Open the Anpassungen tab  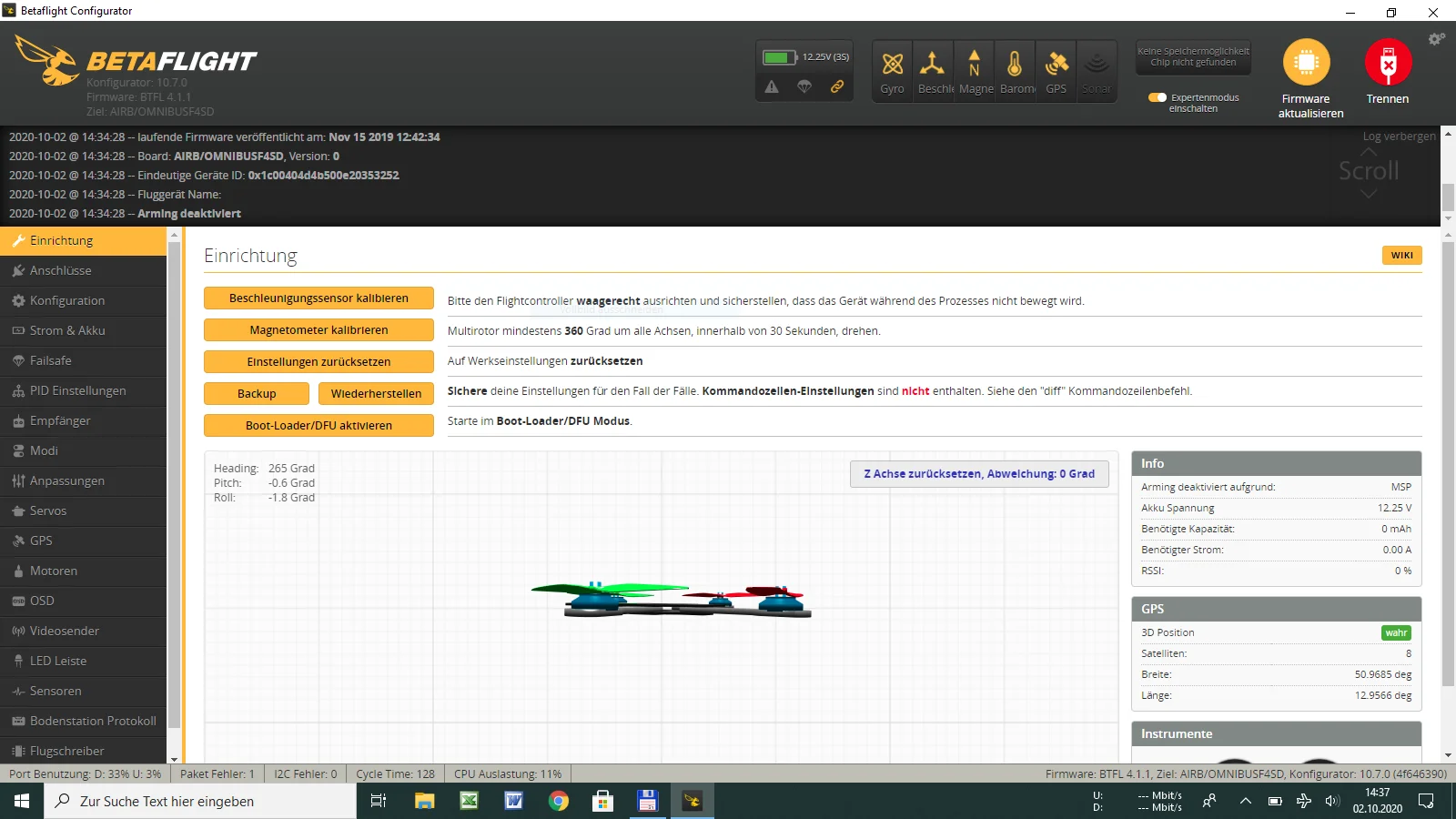tap(83, 480)
